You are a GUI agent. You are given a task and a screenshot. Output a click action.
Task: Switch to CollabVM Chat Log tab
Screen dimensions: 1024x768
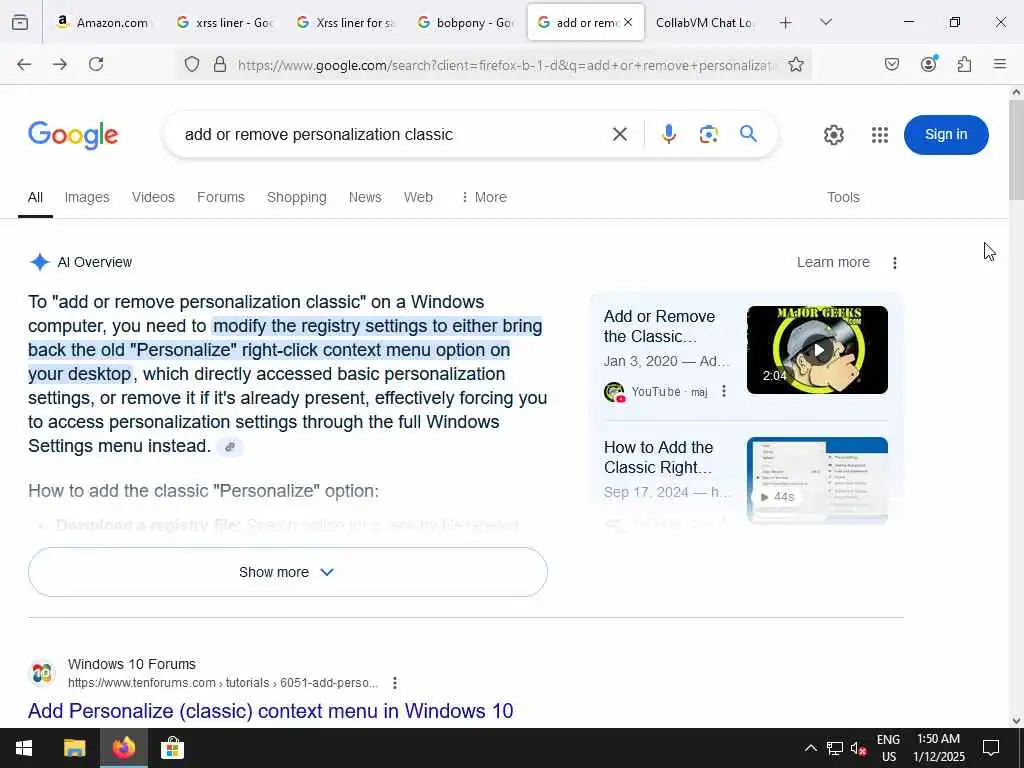point(705,23)
